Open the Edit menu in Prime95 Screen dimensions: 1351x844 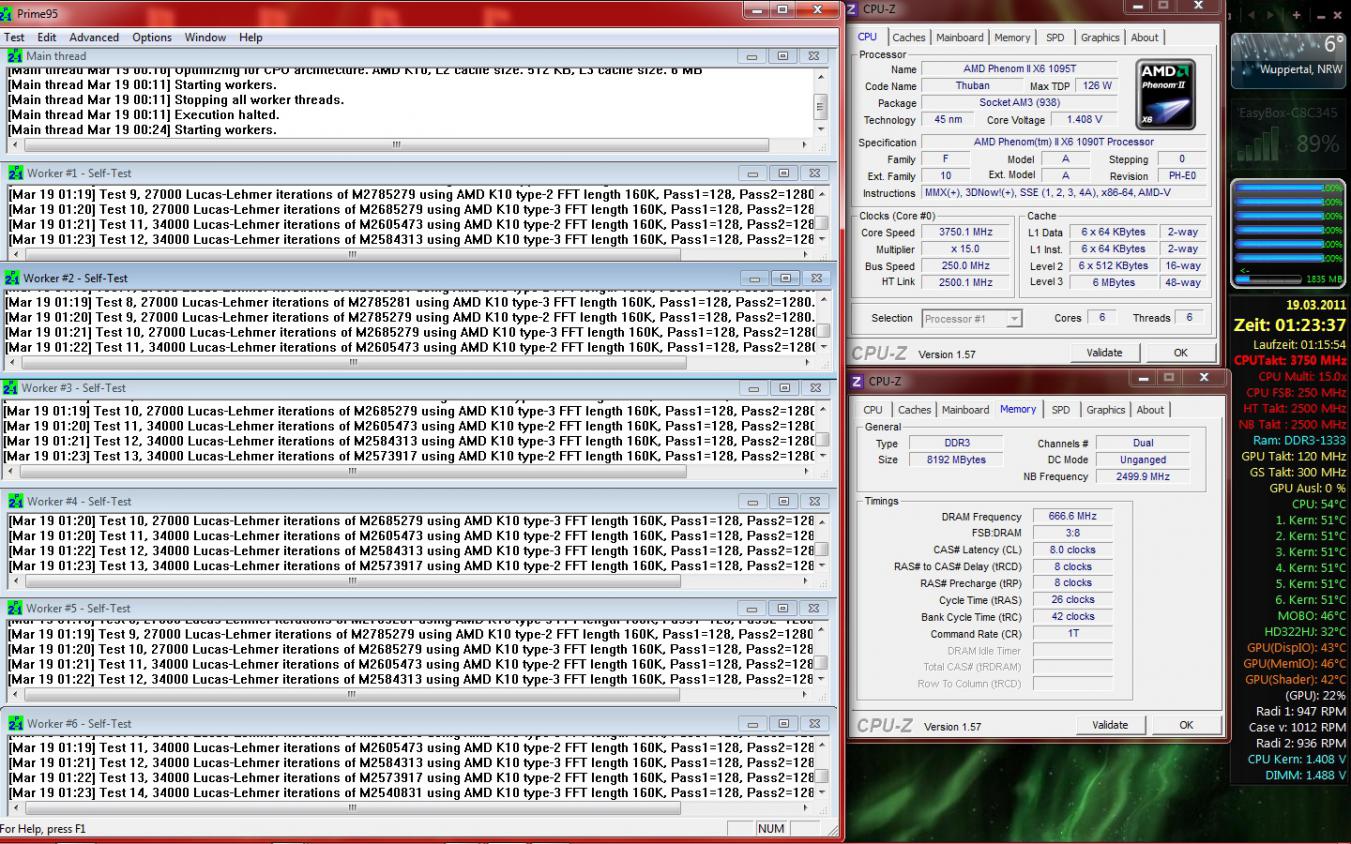[x=47, y=37]
